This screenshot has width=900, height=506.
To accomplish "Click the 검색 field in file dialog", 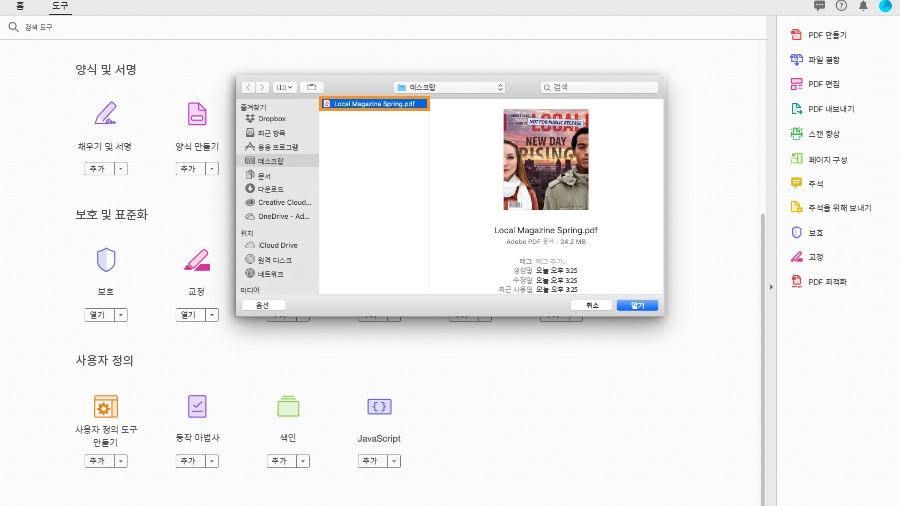I will pyautogui.click(x=599, y=87).
